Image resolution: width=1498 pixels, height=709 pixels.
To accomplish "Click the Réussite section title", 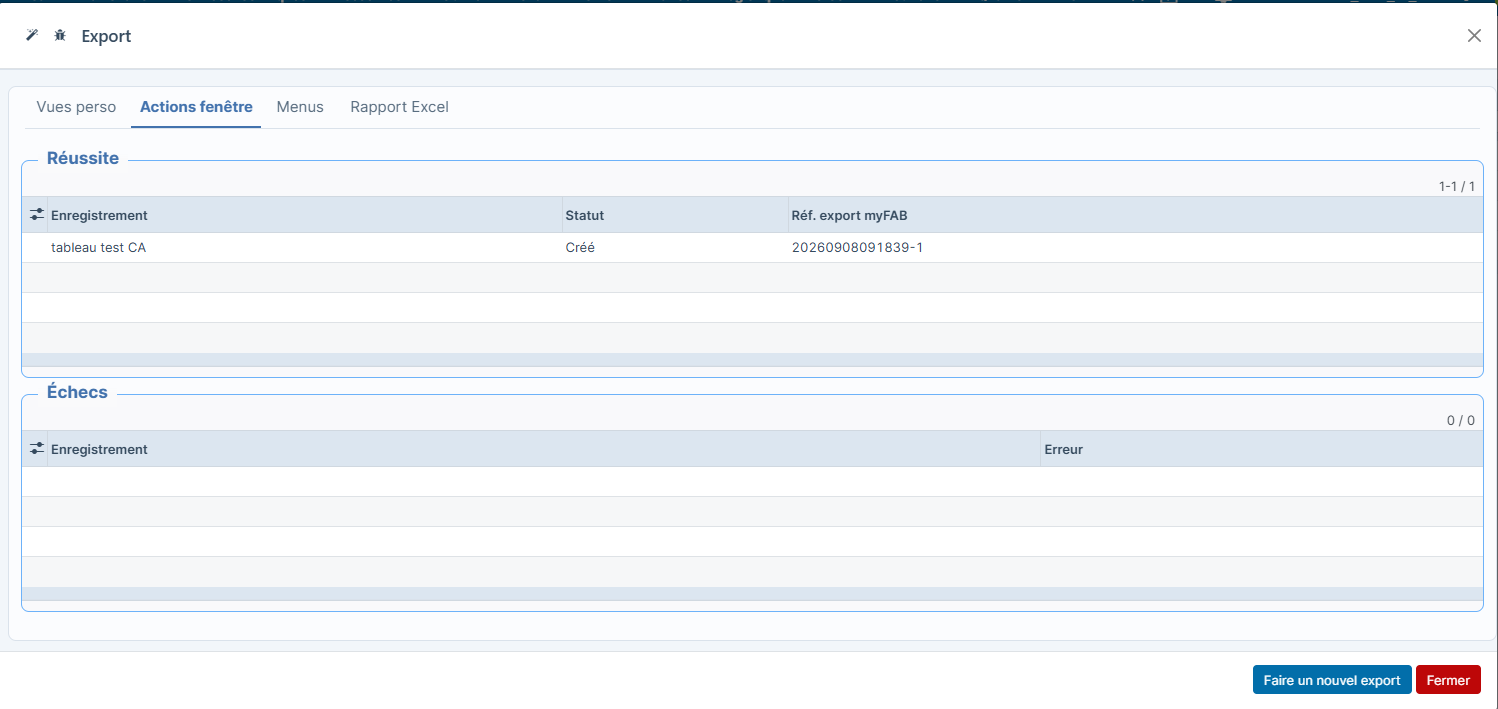I will point(83,158).
